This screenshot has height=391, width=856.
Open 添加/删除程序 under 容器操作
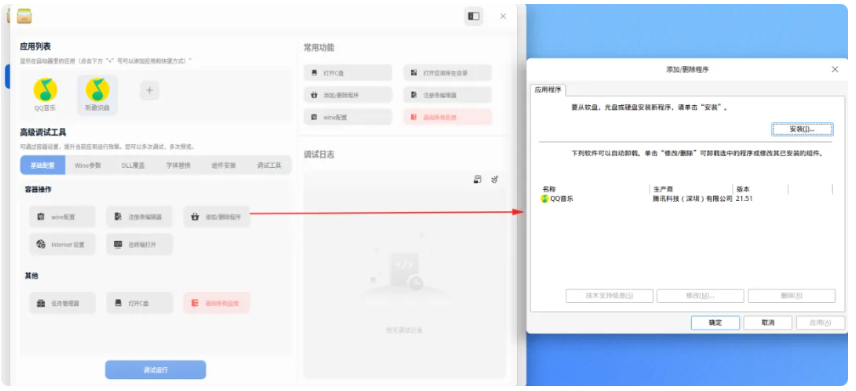coord(217,217)
